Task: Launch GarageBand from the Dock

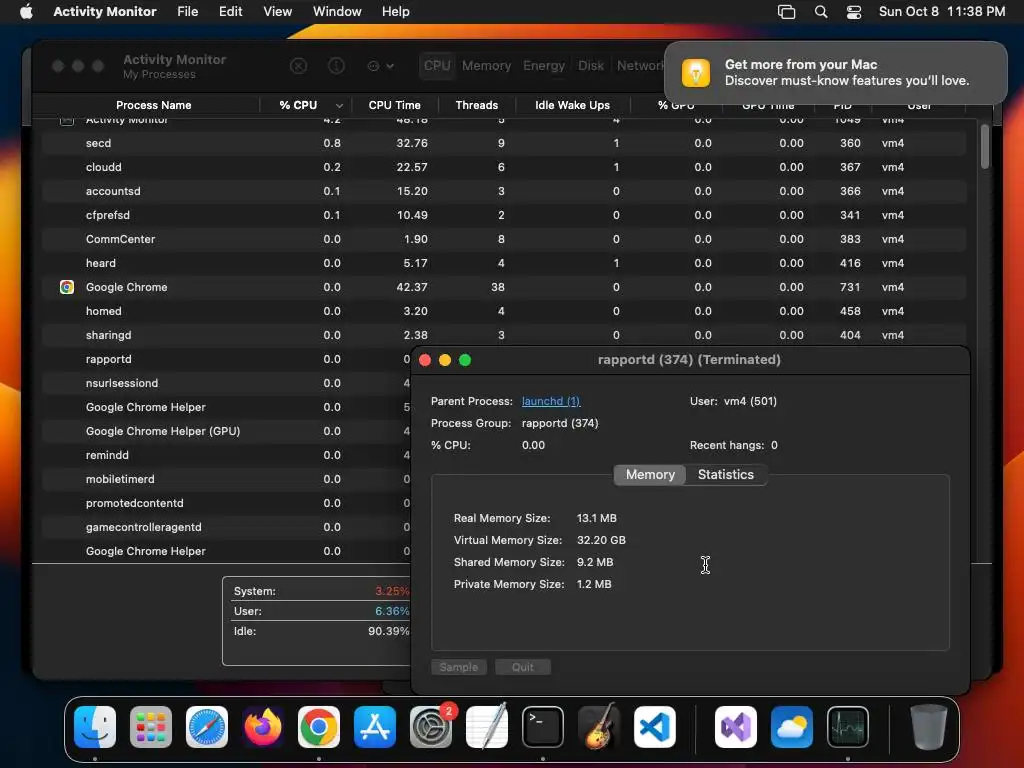Action: pos(599,727)
